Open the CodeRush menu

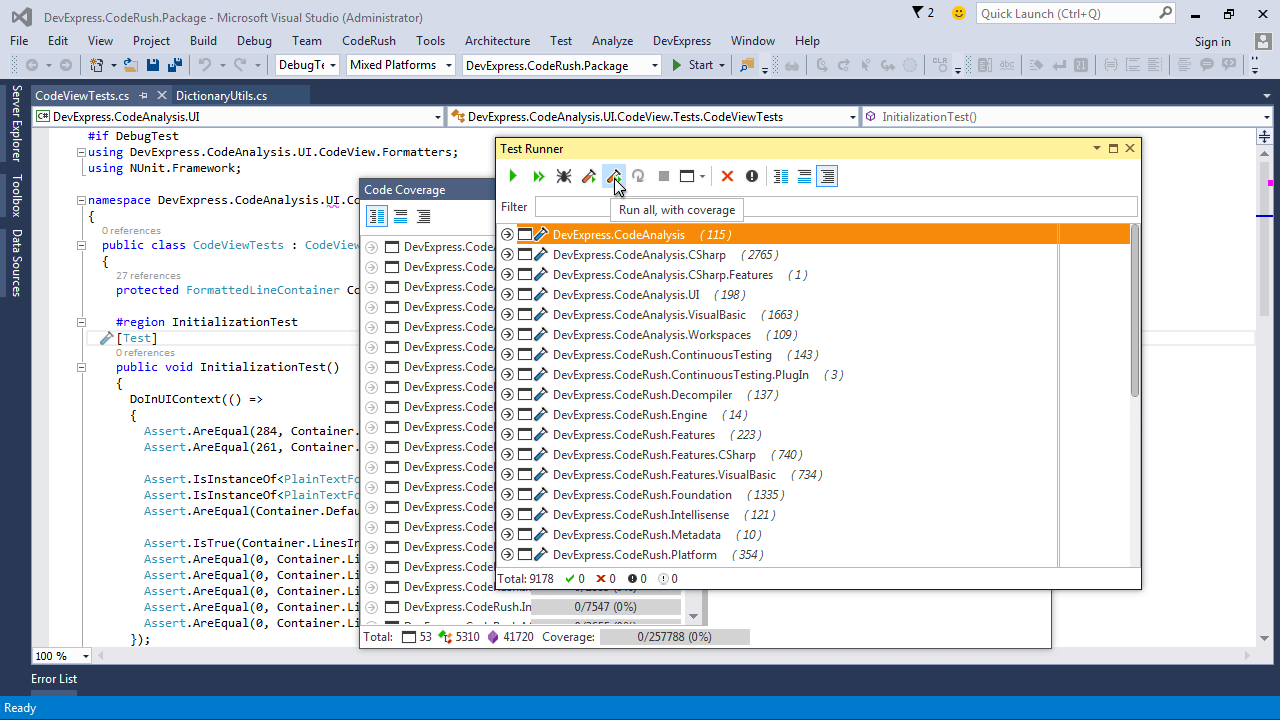pos(368,41)
